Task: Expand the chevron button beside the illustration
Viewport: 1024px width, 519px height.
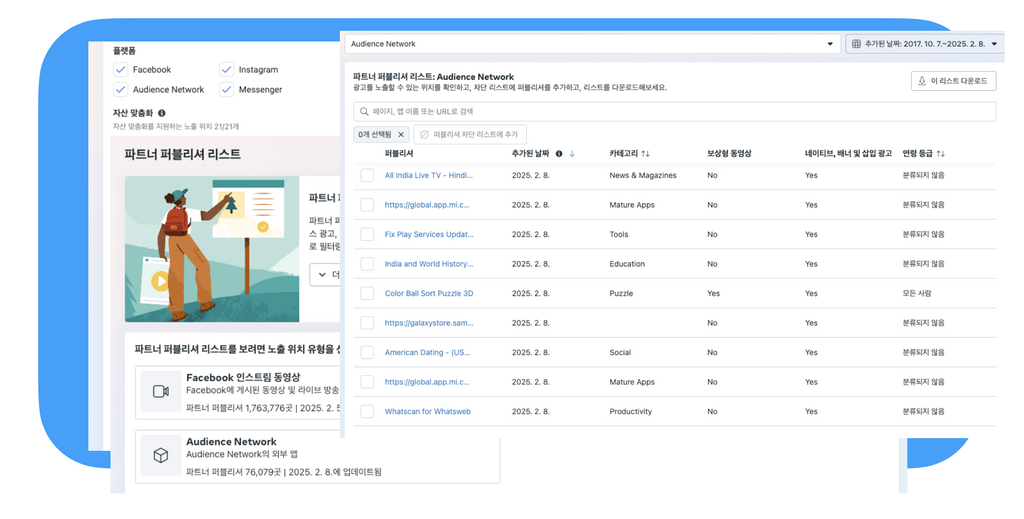Action: (x=325, y=275)
